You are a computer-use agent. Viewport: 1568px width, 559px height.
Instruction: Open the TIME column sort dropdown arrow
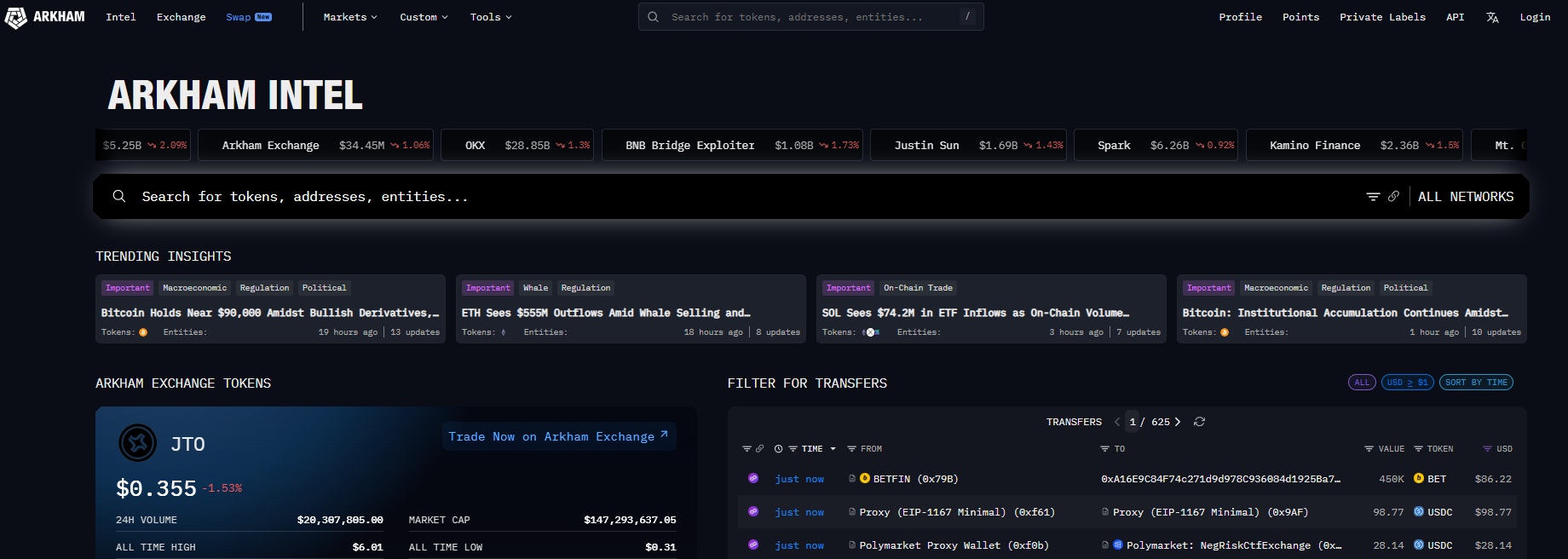tap(833, 449)
